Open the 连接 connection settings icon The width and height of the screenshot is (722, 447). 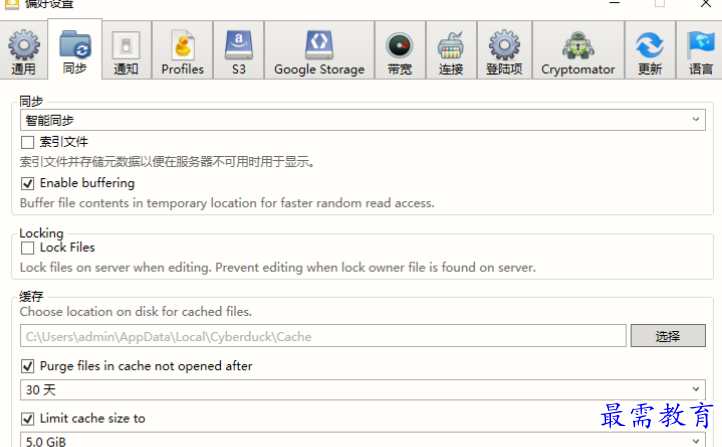click(451, 46)
